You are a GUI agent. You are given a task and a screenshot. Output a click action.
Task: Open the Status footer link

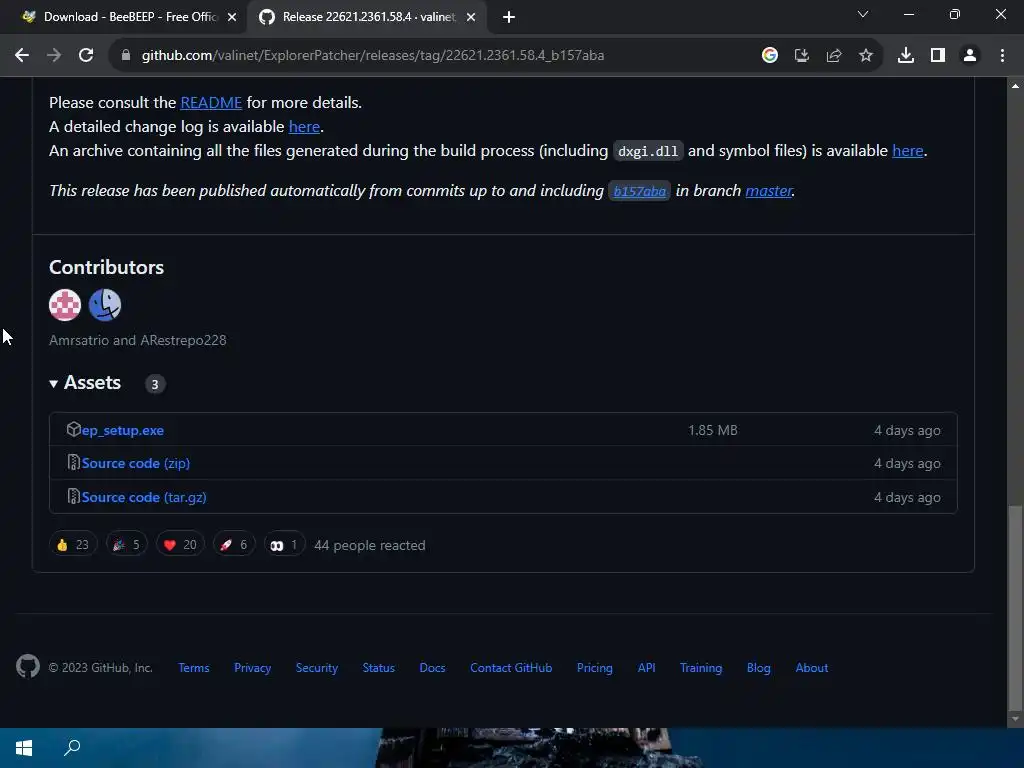click(x=379, y=668)
